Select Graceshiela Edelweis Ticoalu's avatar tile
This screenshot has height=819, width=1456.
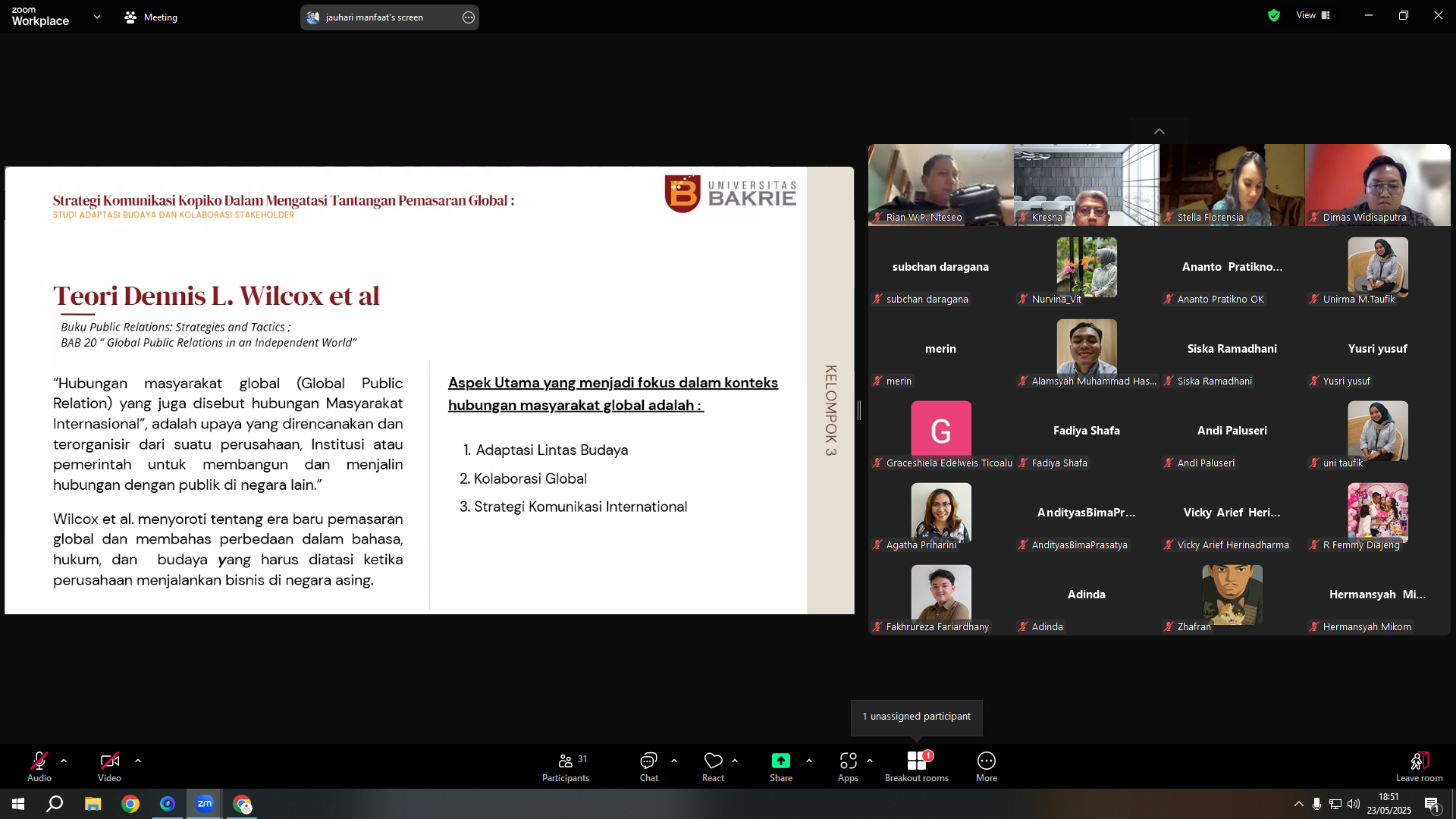coord(940,431)
